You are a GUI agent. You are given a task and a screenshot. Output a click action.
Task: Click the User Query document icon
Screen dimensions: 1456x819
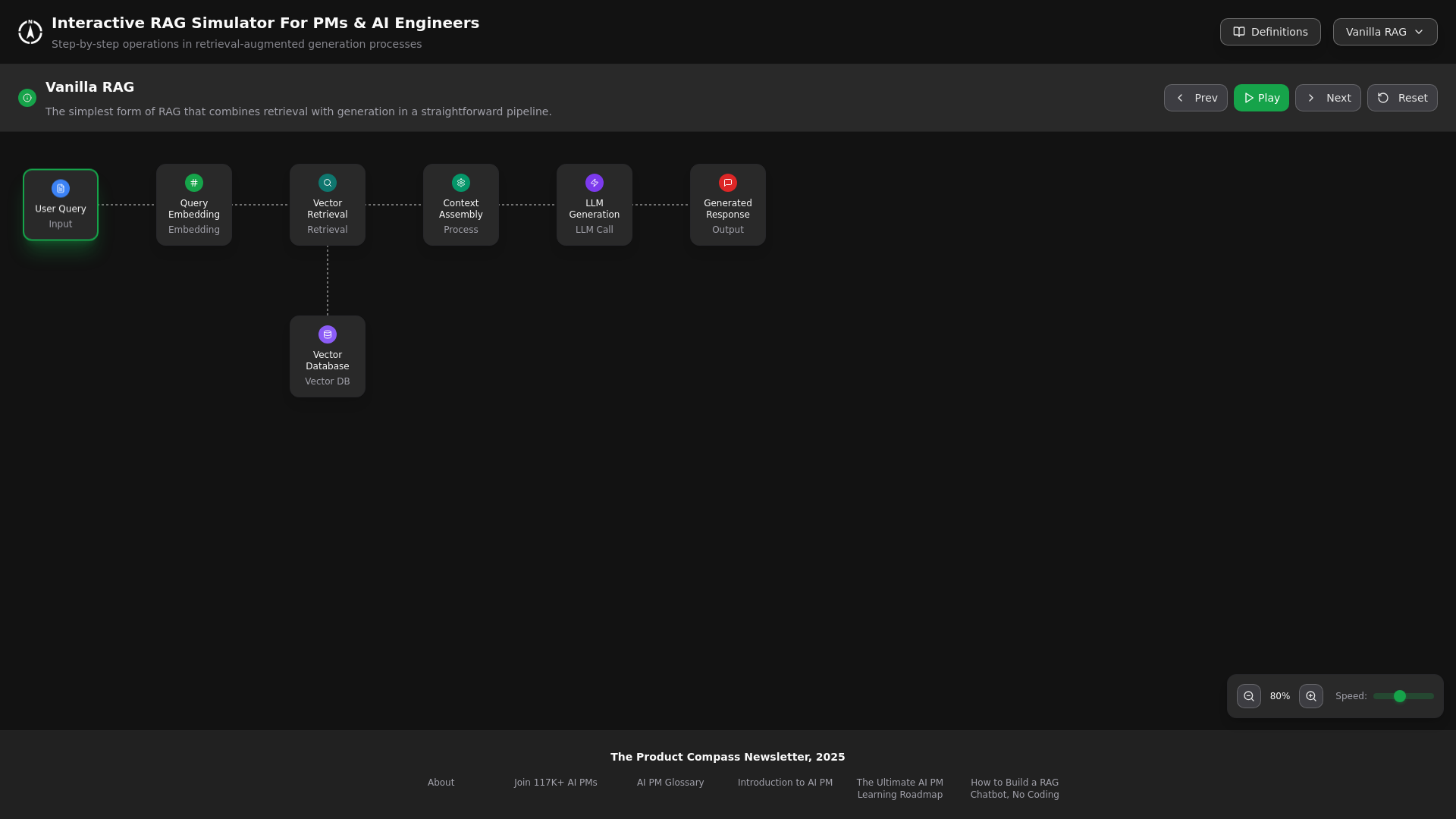point(60,189)
